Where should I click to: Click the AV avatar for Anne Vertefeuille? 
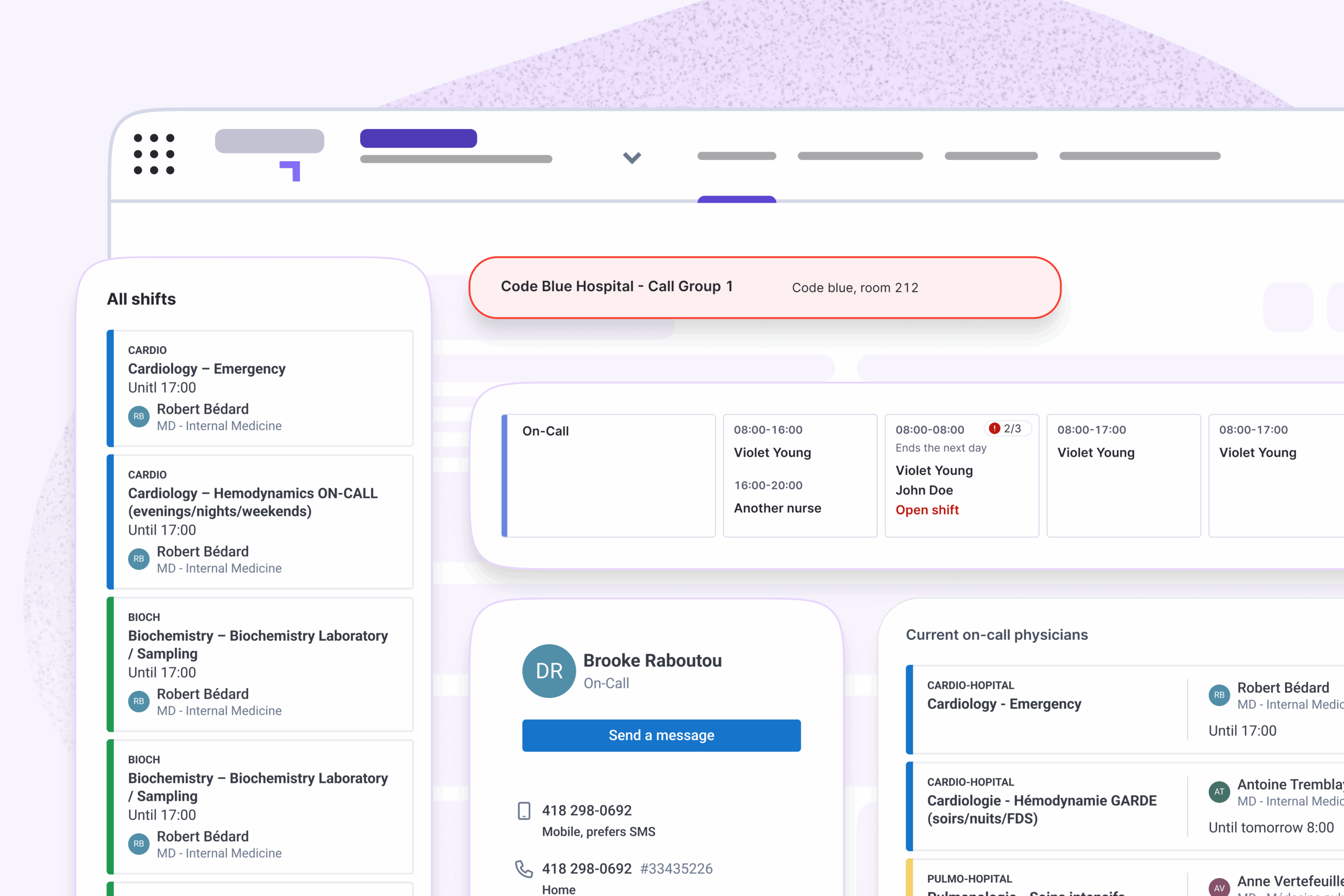tap(1219, 888)
